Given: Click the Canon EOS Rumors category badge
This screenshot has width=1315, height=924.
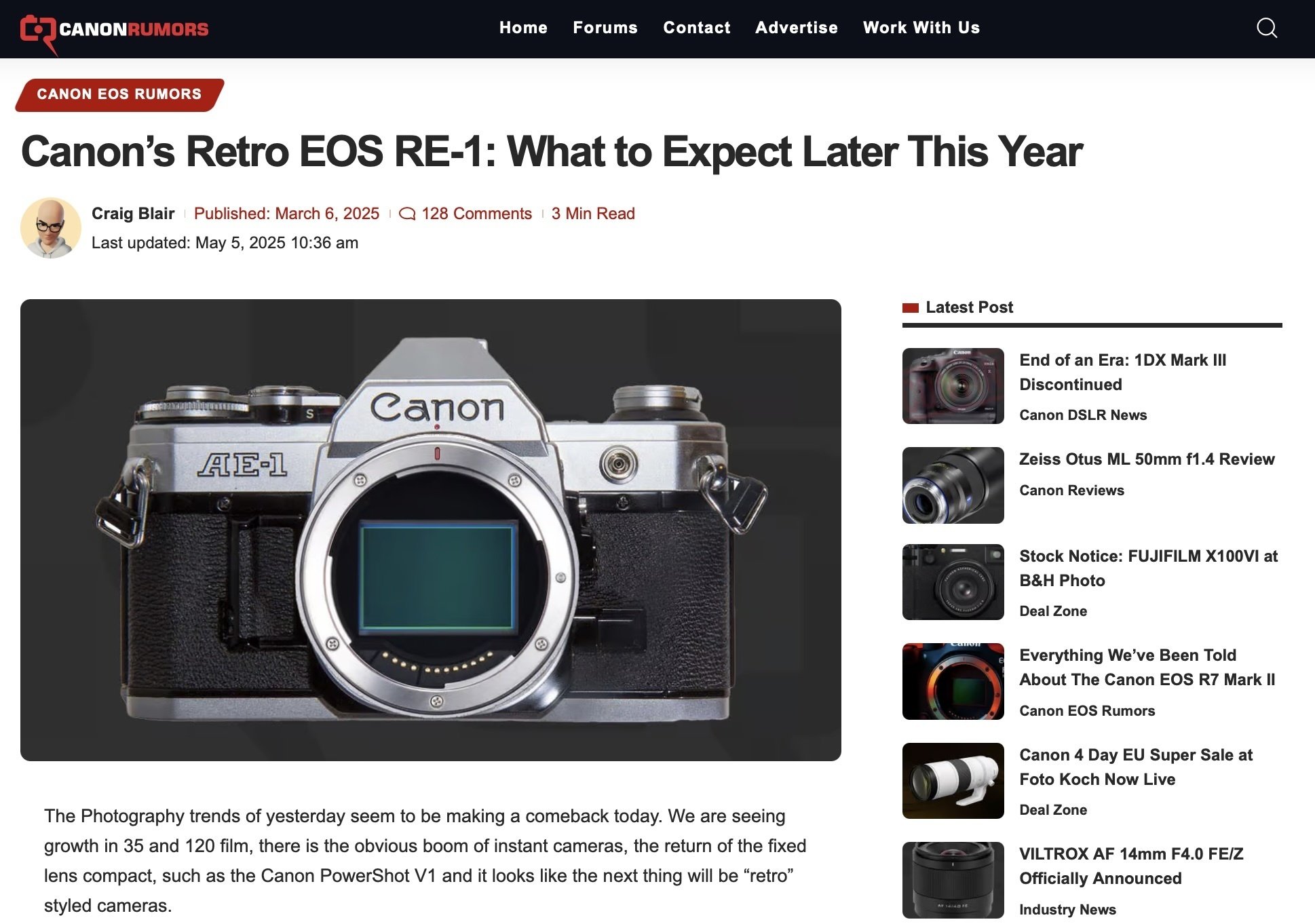Looking at the screenshot, I should tap(119, 94).
